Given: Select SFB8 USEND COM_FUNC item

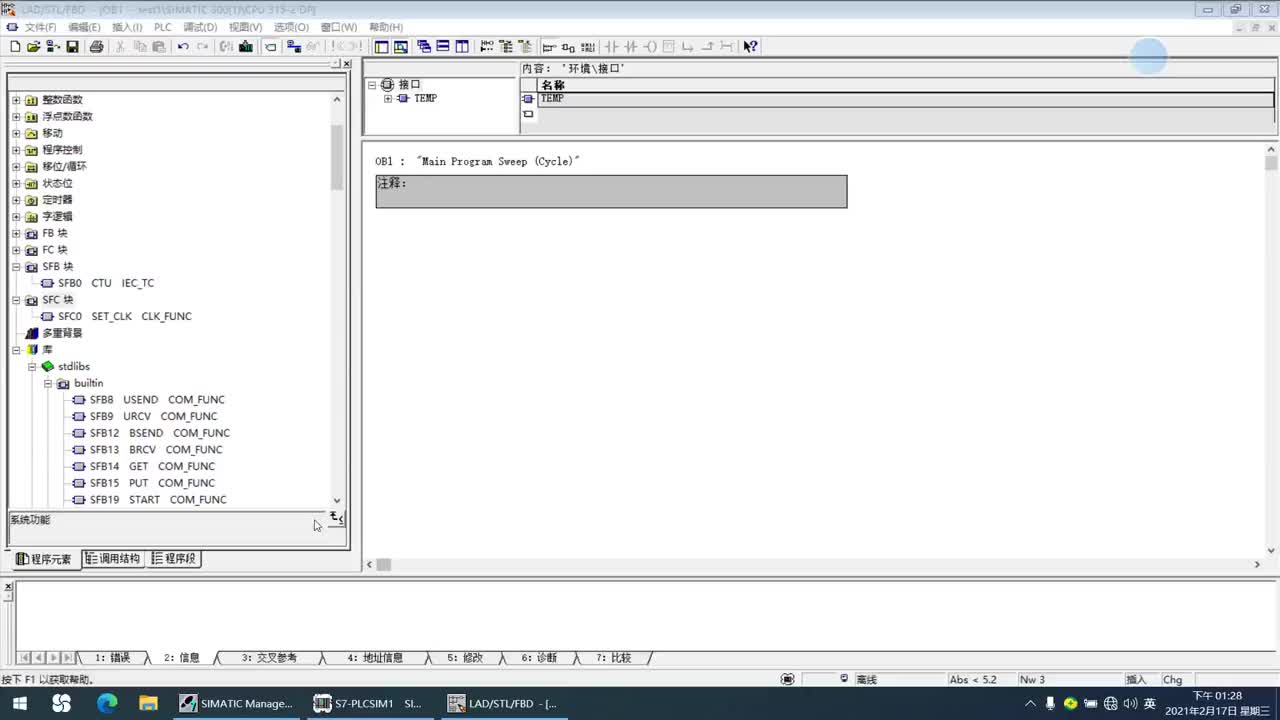Looking at the screenshot, I should click(157, 400).
